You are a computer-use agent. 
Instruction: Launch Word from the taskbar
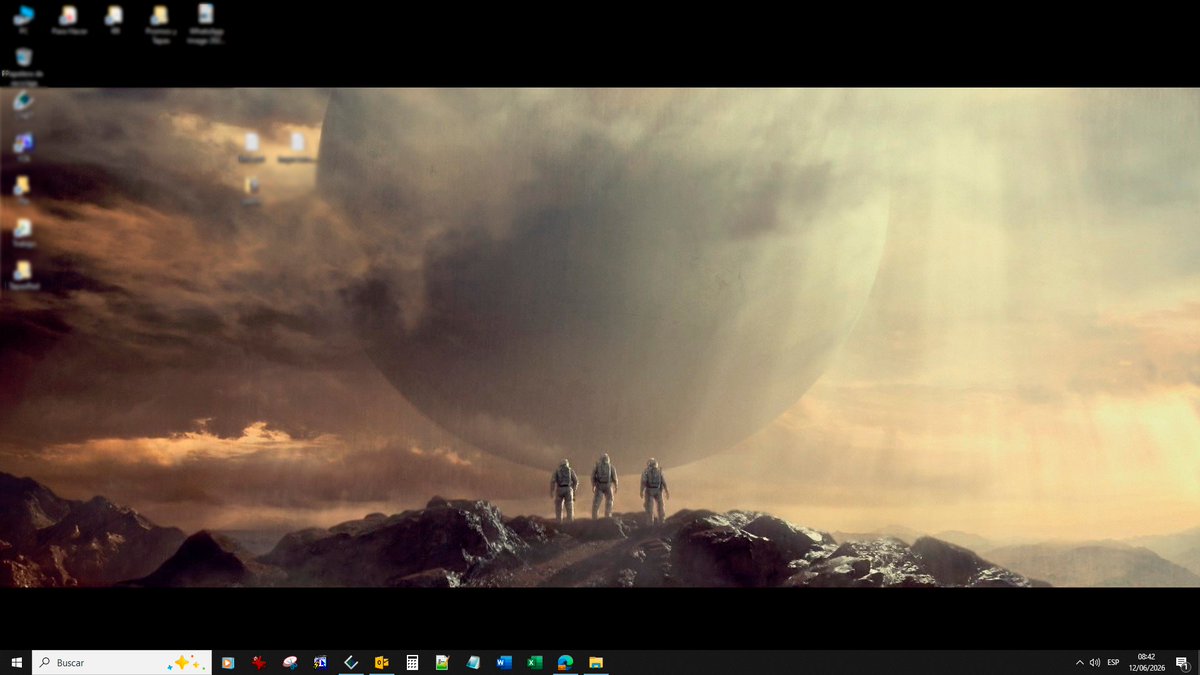(504, 662)
